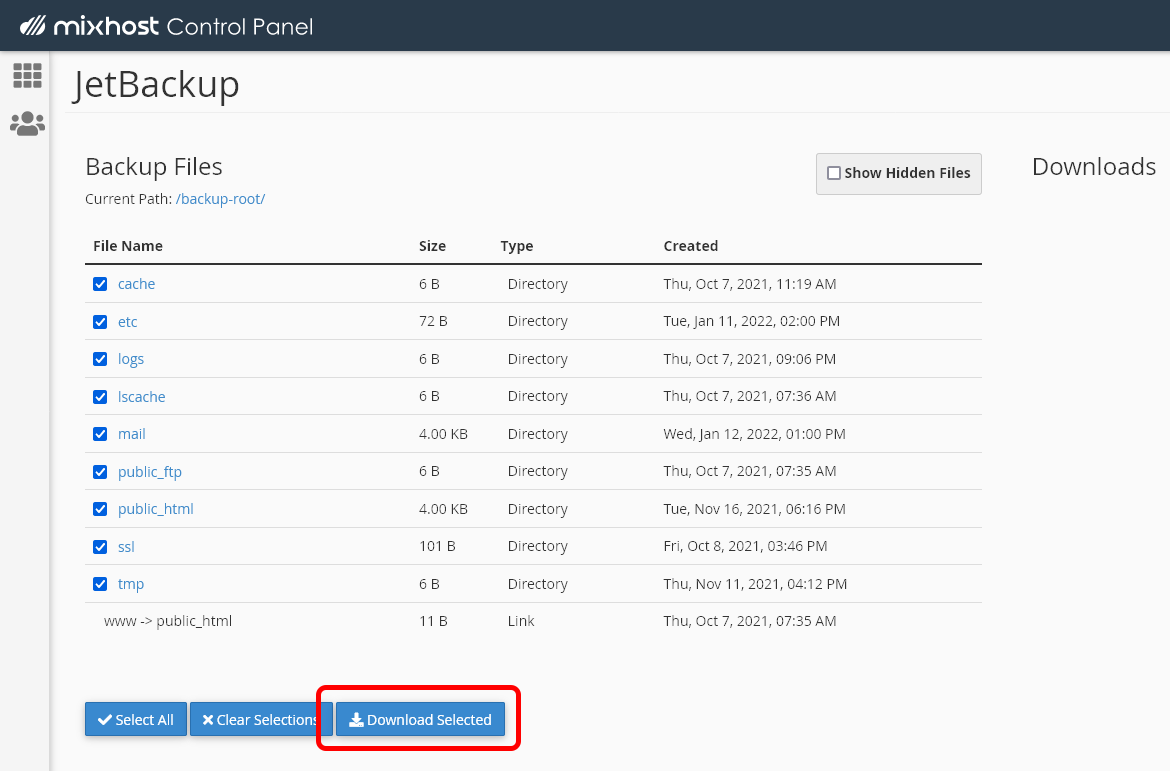This screenshot has height=771, width=1170.
Task: Click the Clear Selections button
Action: (260, 720)
